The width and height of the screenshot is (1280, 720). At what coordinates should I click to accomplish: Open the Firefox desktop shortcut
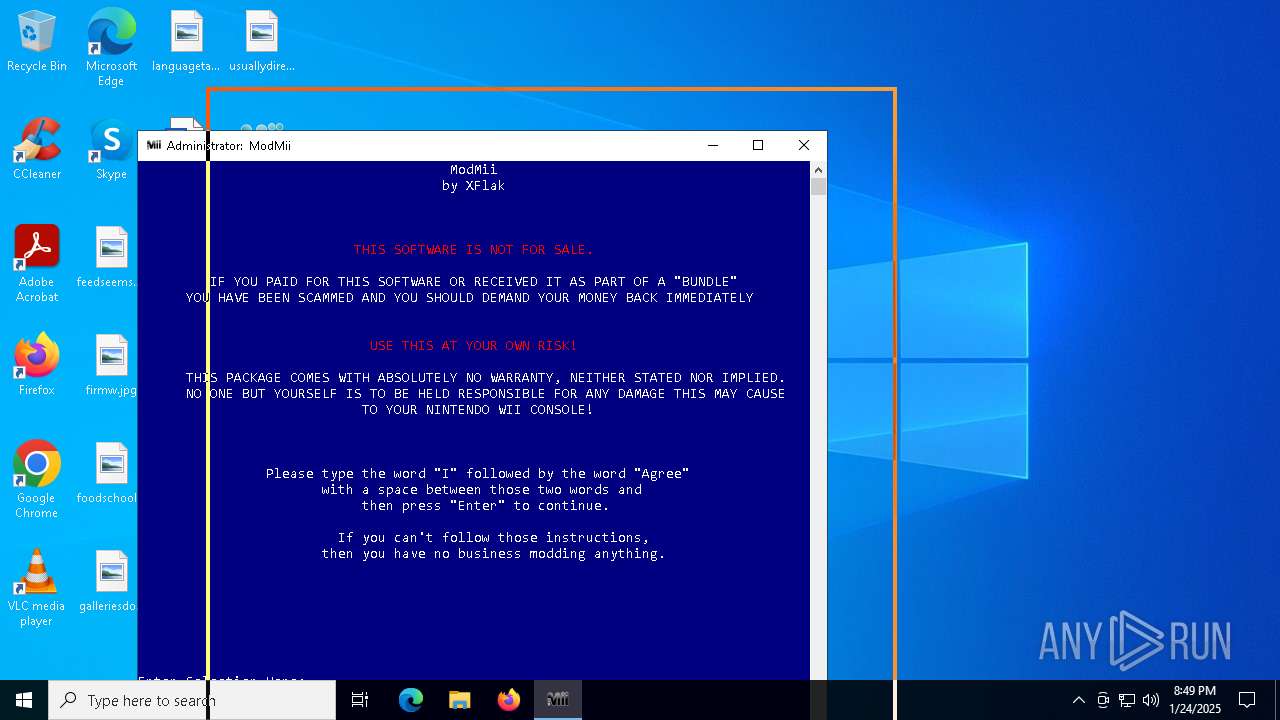(x=37, y=365)
